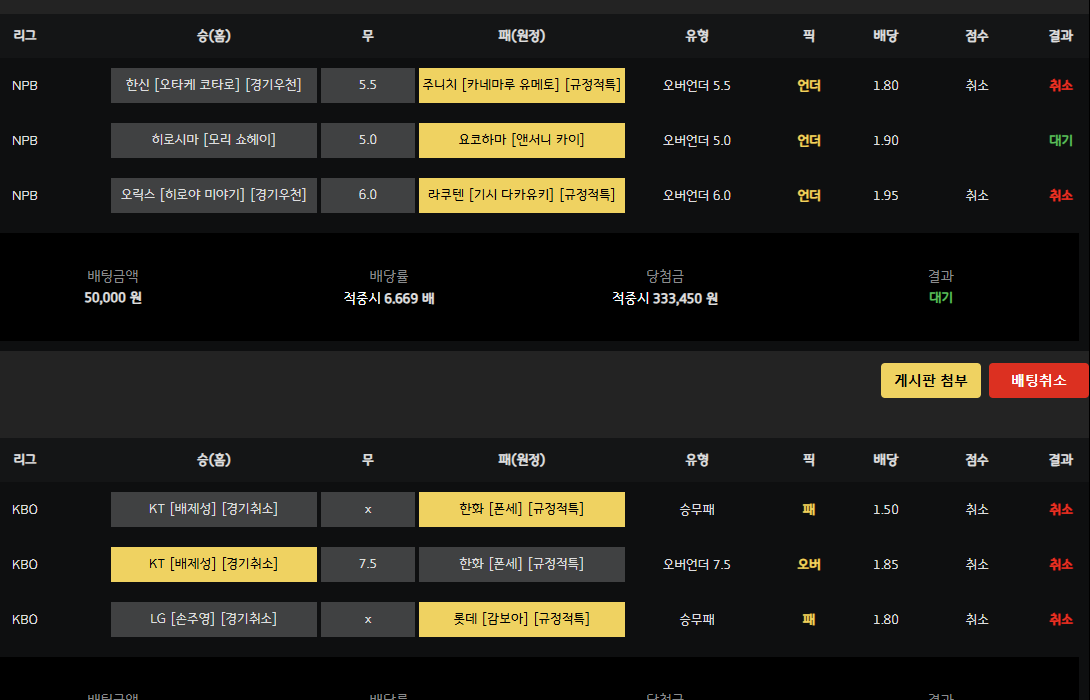Click the 주니치 [카네마루 유메토] away cell
The height and width of the screenshot is (700, 1090).
pos(521,85)
